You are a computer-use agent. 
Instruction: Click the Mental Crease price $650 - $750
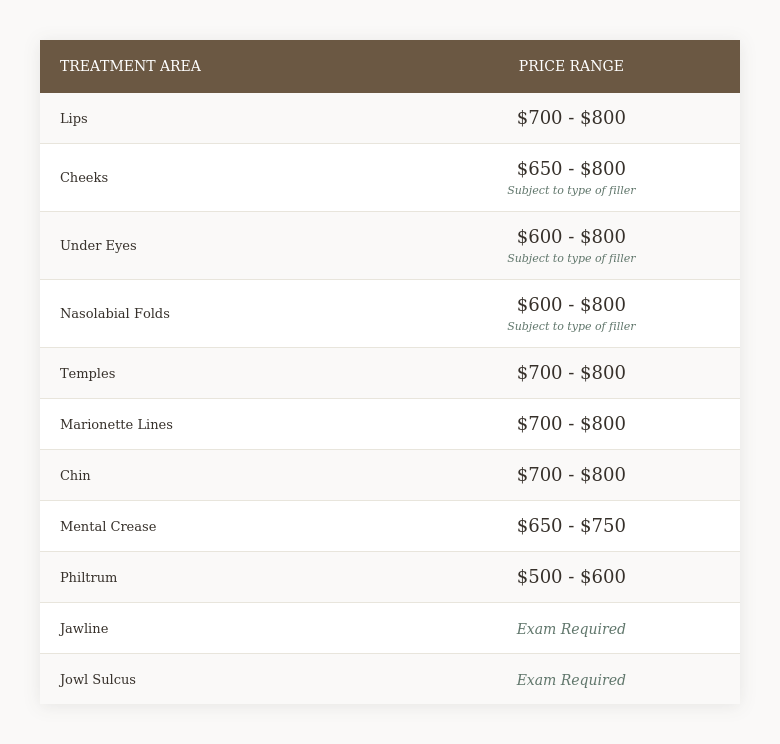(x=571, y=527)
